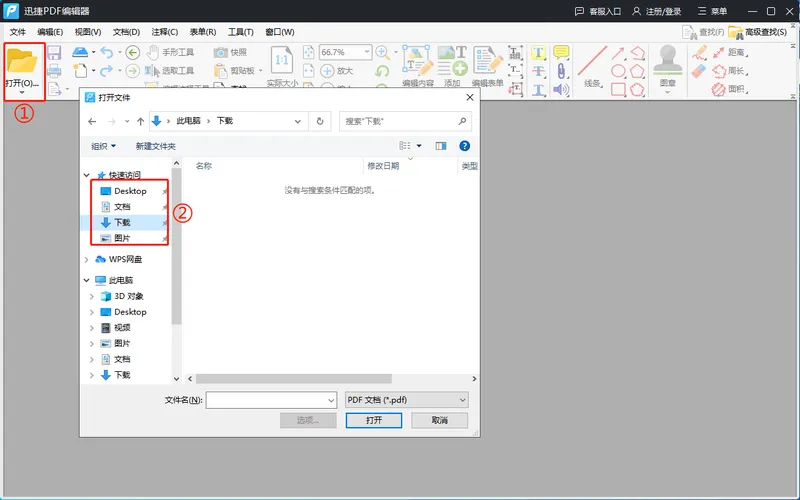Click the Stamp (图章) tool
The image size is (800, 500).
[667, 65]
